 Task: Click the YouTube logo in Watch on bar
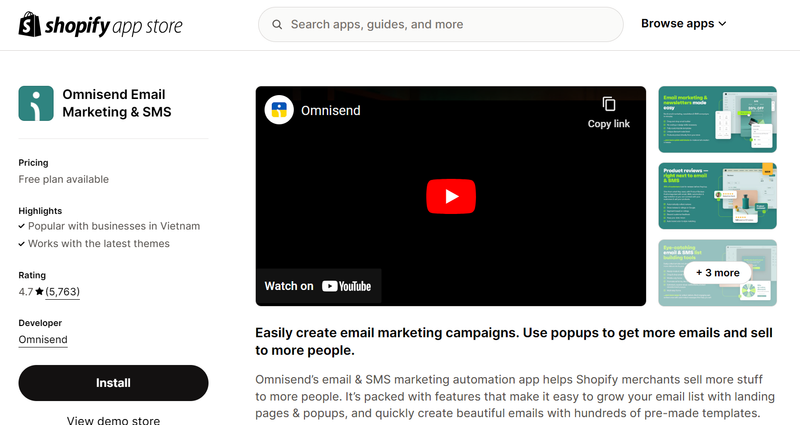tap(347, 286)
